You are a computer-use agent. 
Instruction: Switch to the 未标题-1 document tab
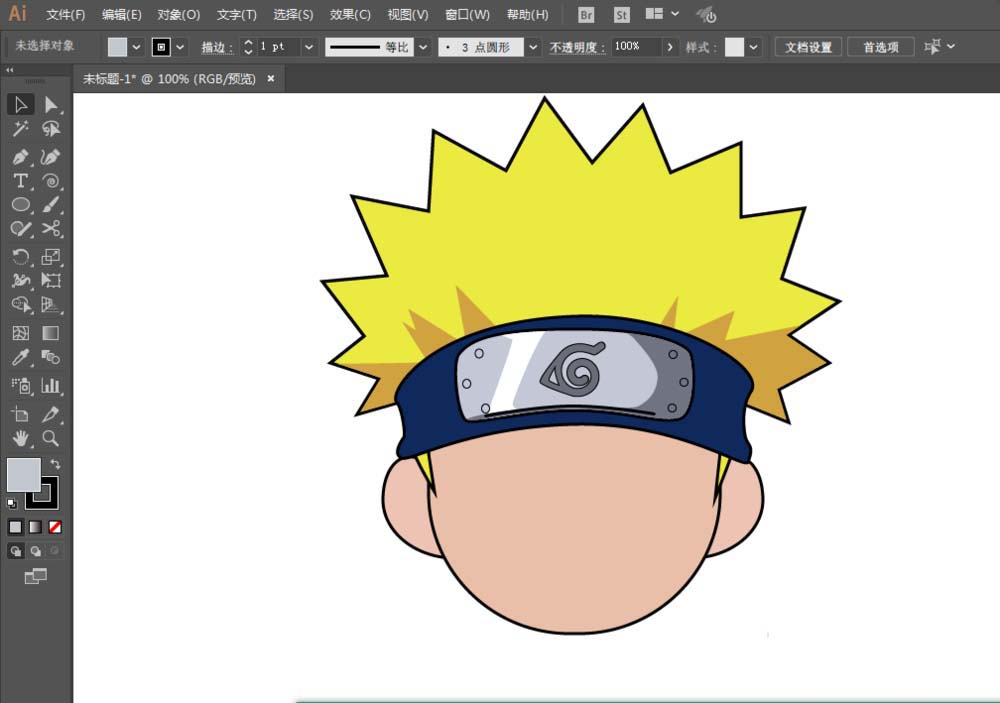point(170,79)
